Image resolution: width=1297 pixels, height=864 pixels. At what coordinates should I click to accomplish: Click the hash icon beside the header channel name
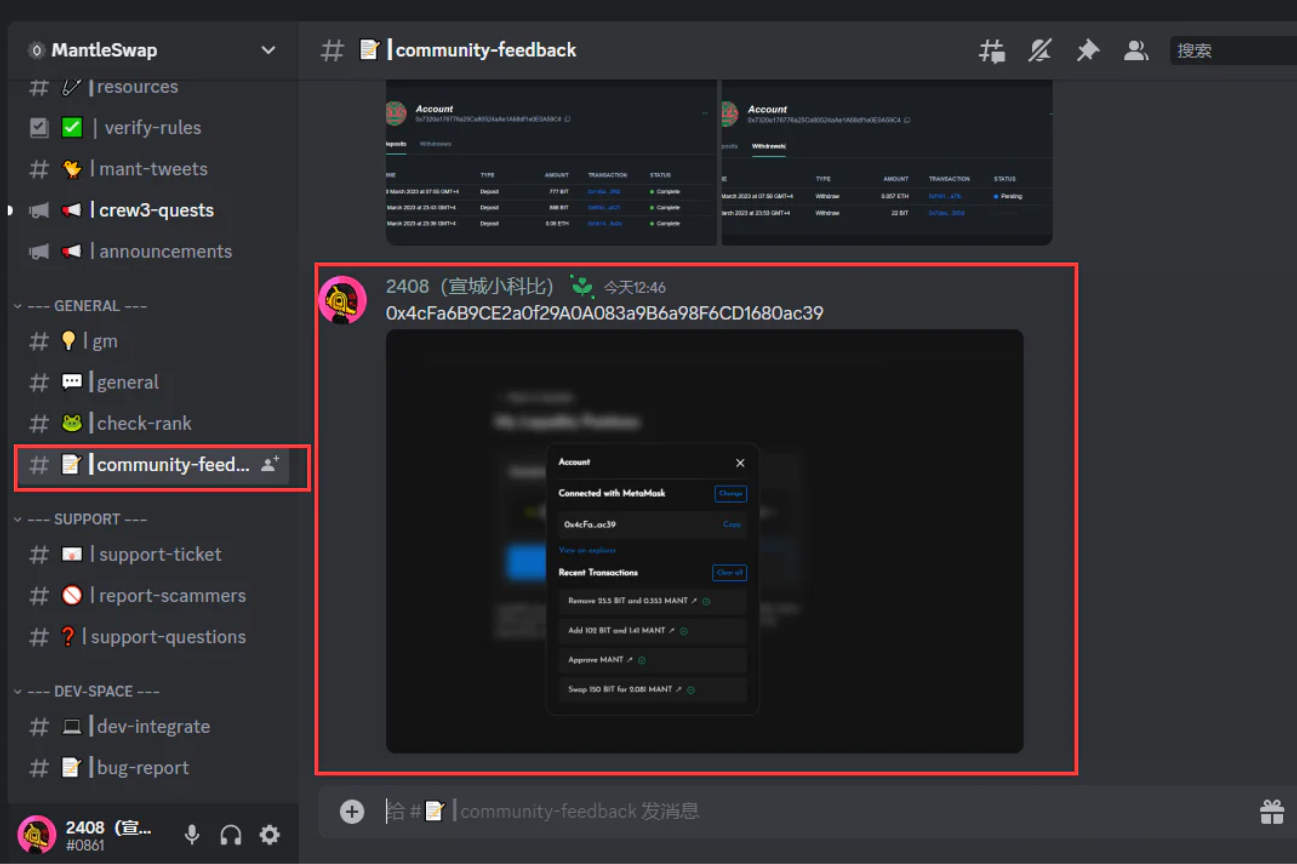(x=332, y=50)
